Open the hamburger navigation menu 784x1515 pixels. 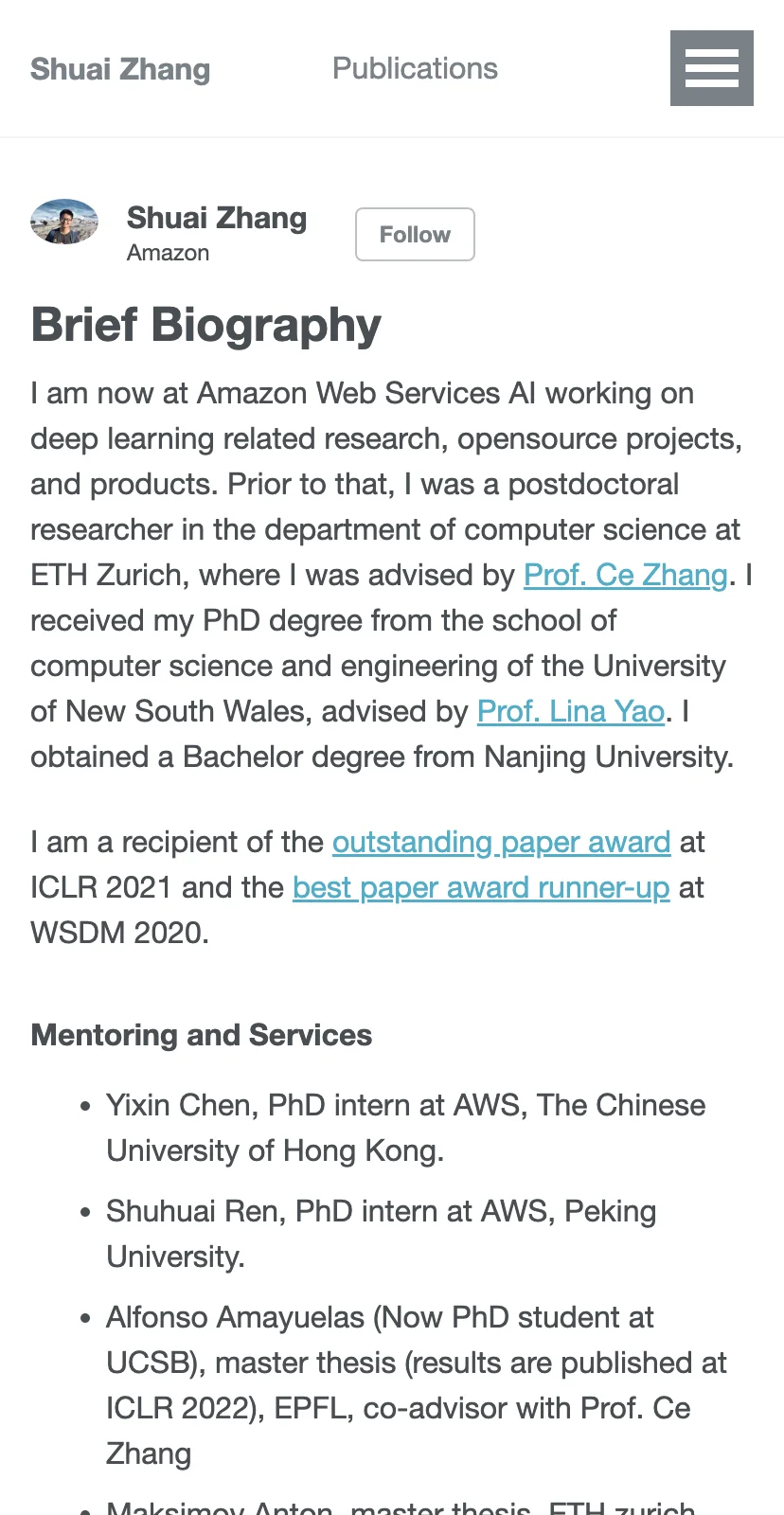(x=712, y=68)
